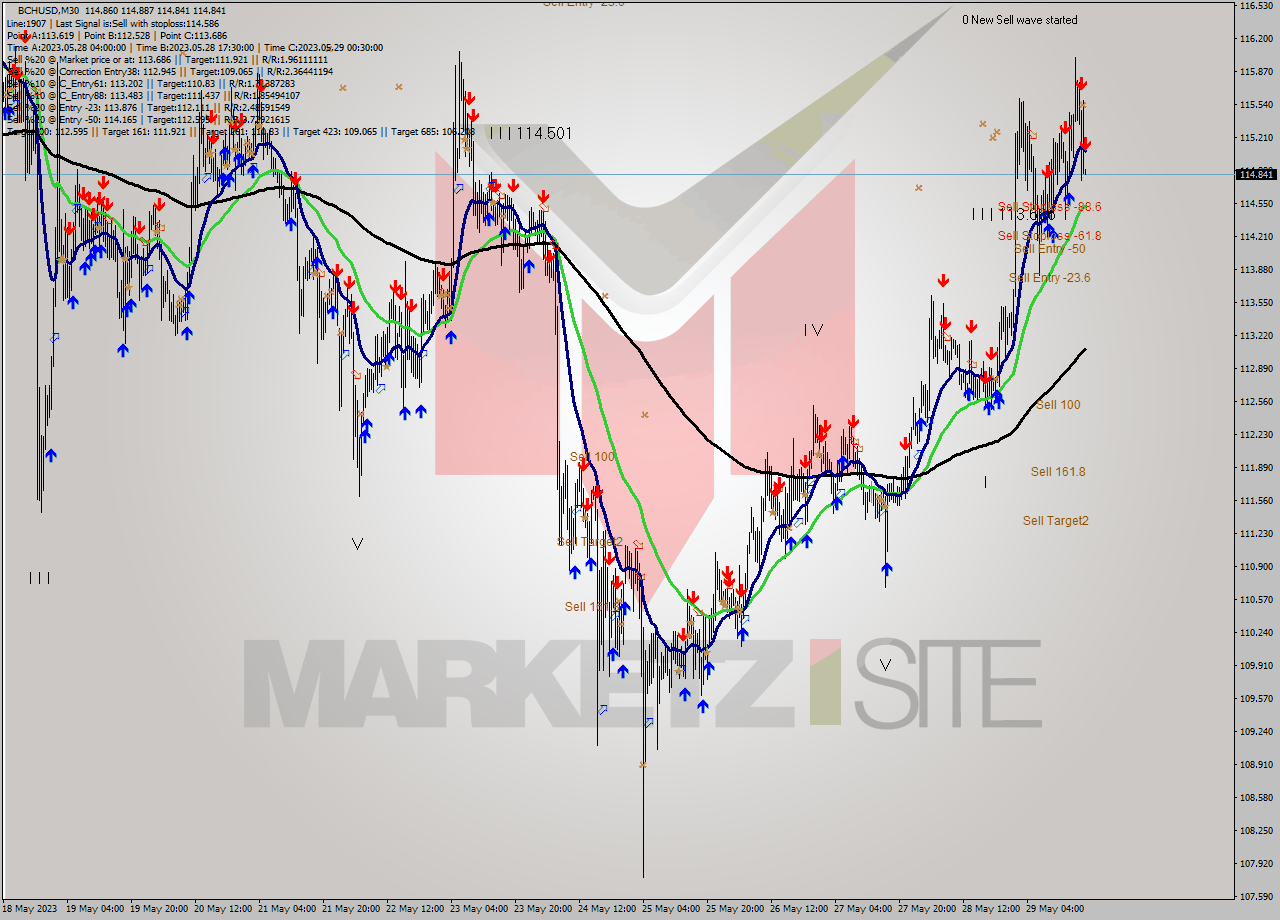Screen dimensions: 1280x920
Task: Click the wave 'IV' label mid-chart
Action: (x=813, y=329)
